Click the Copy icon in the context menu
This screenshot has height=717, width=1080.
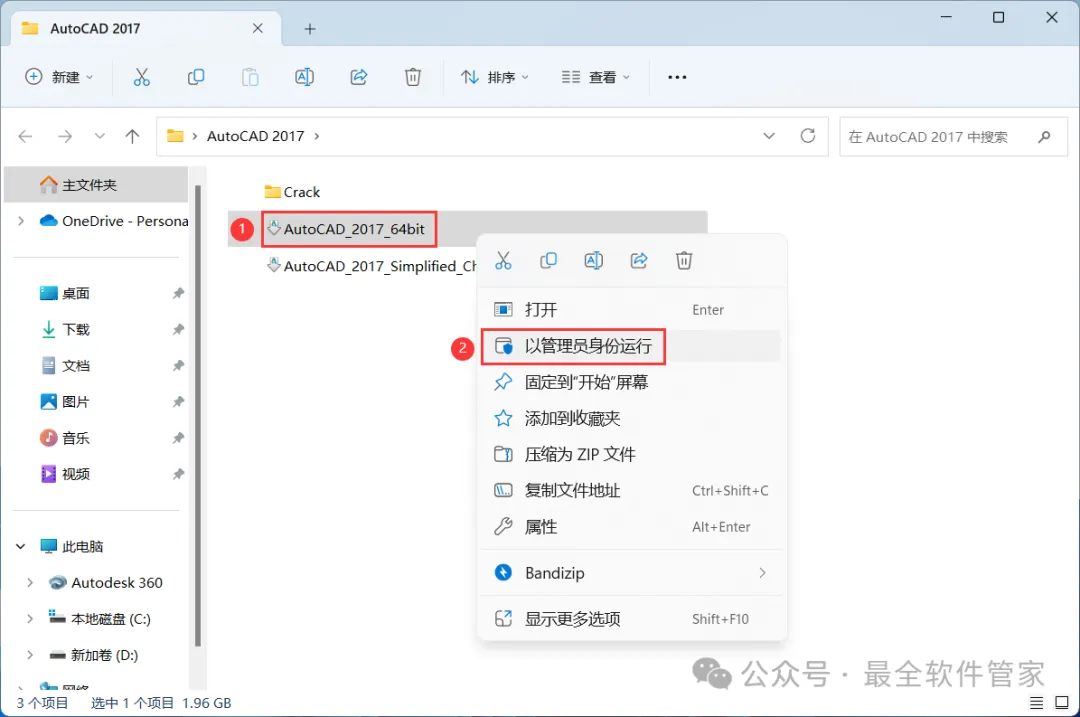click(548, 260)
